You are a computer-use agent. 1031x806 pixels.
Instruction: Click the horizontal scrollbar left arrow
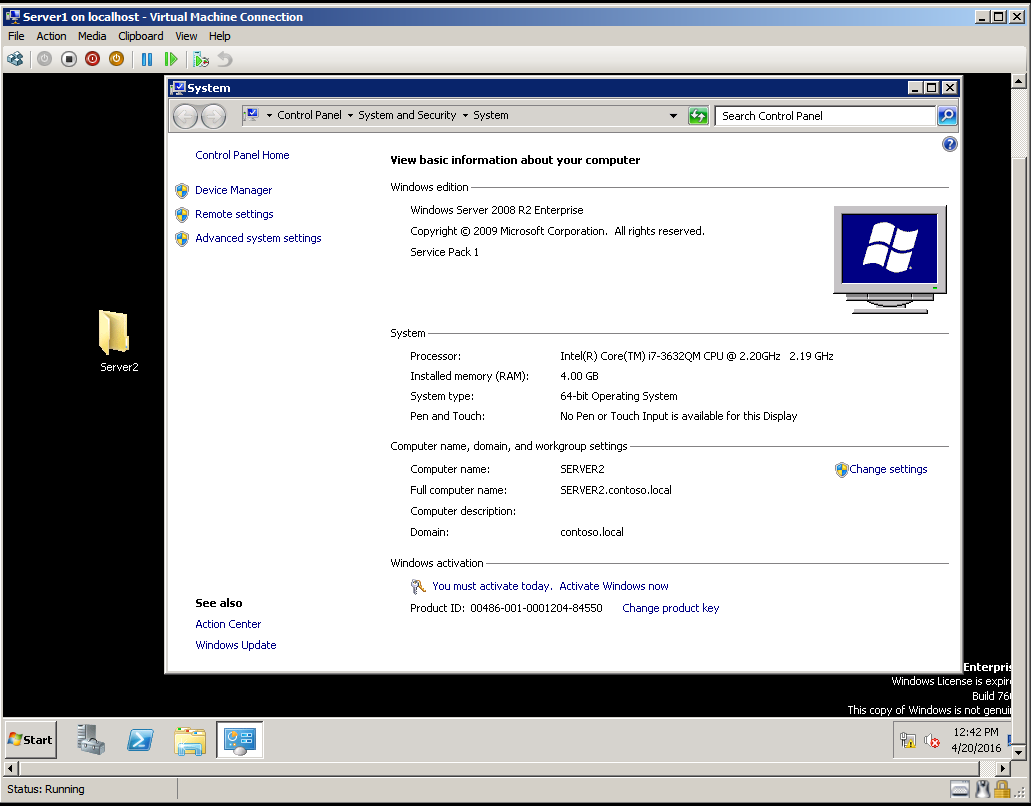tap(11, 768)
